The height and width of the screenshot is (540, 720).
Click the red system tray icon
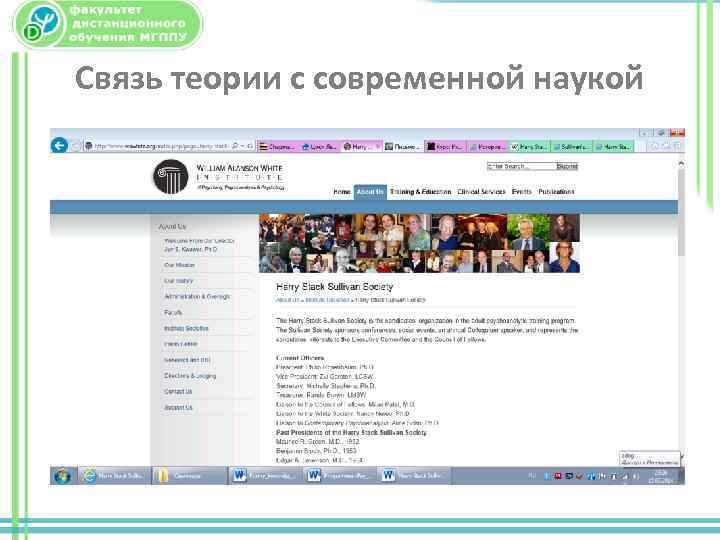click(558, 476)
